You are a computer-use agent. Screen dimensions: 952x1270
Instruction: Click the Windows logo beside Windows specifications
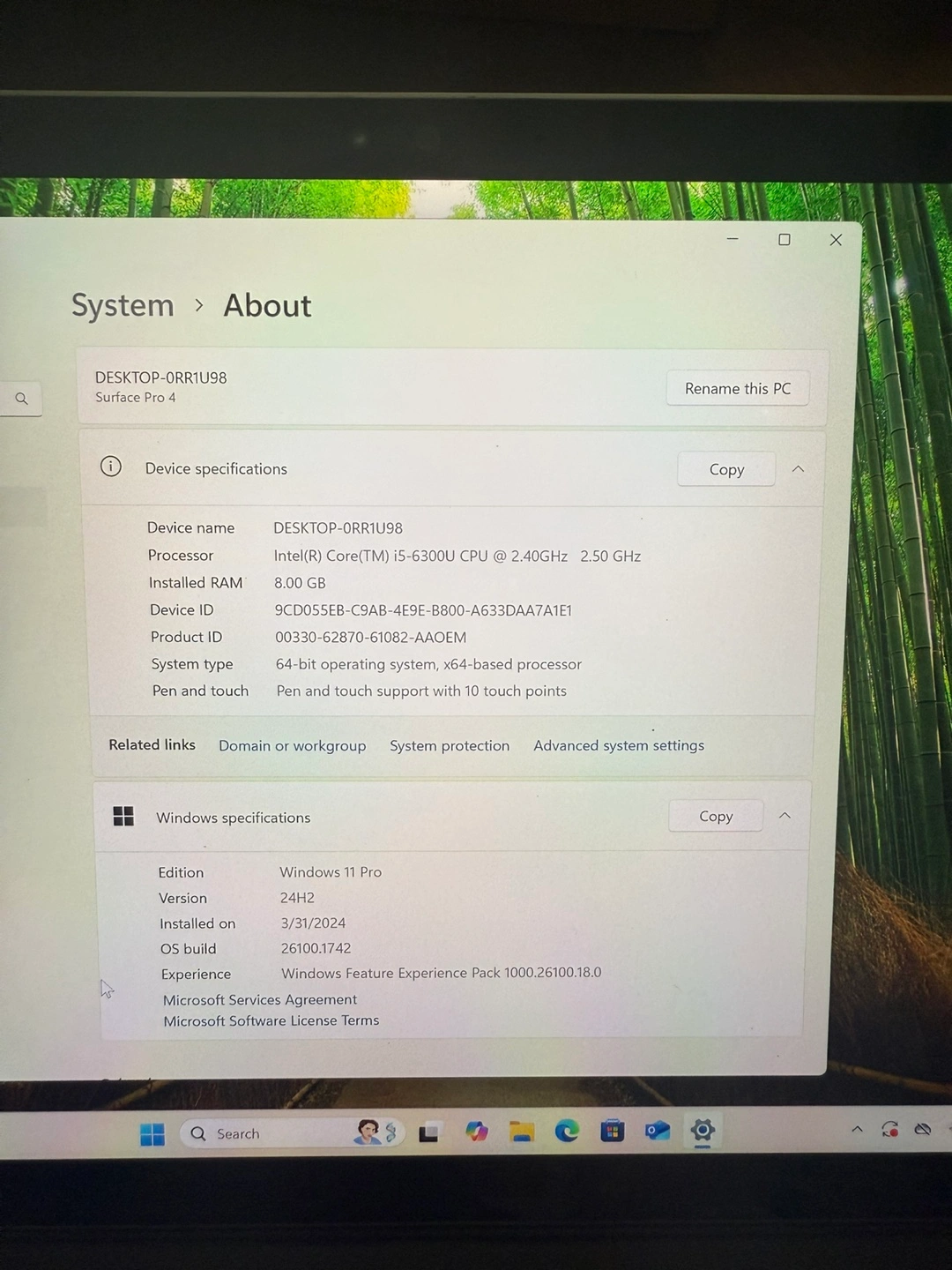[123, 816]
